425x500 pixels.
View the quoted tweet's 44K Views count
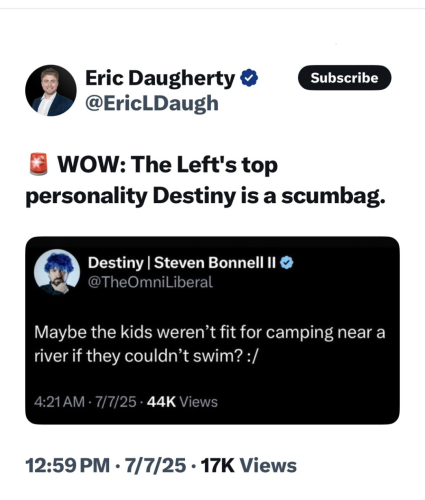click(182, 402)
